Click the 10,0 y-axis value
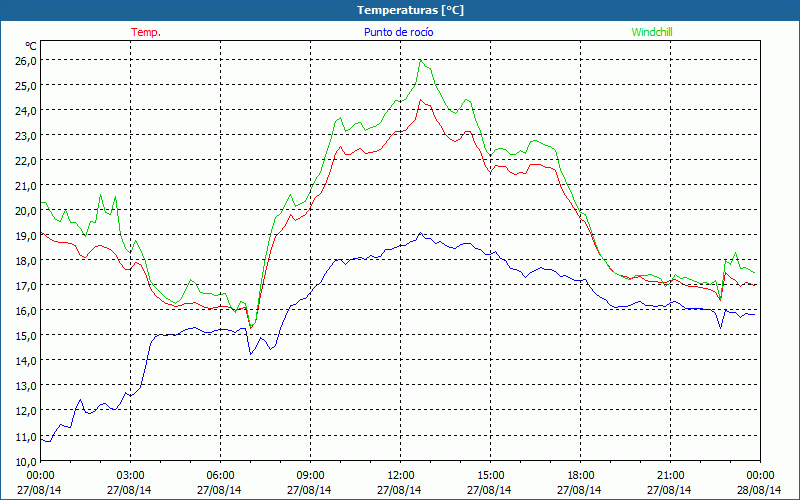This screenshot has height=500, width=800. click(24, 462)
